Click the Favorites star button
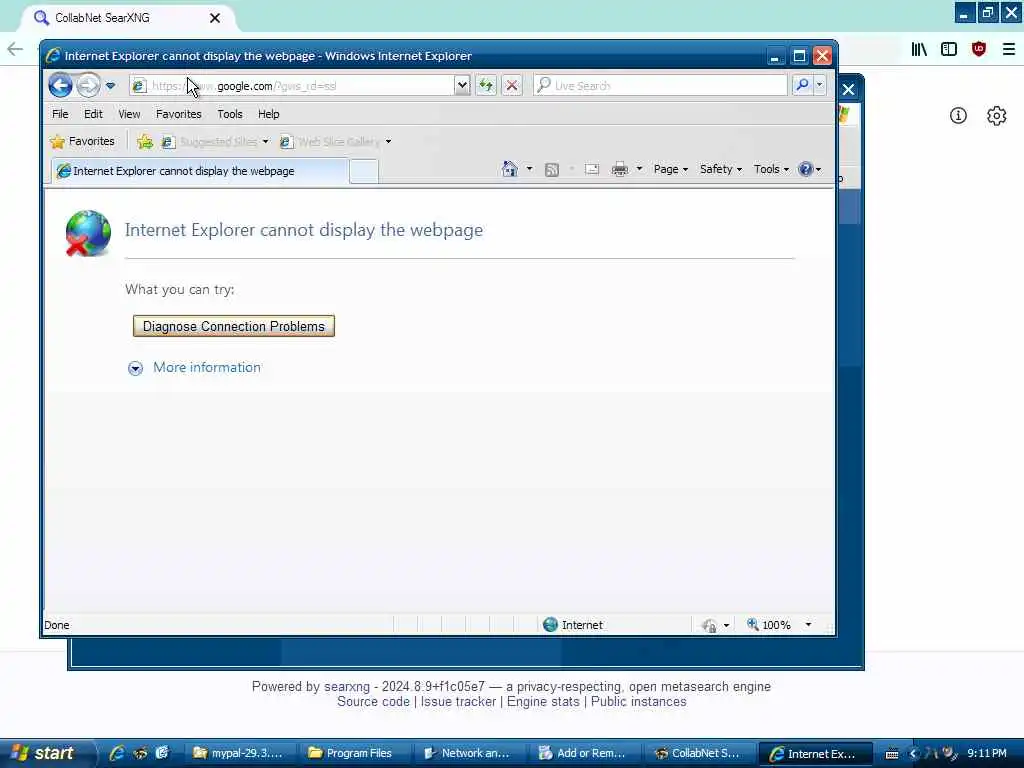The height and width of the screenshot is (768, 1024). coord(82,141)
